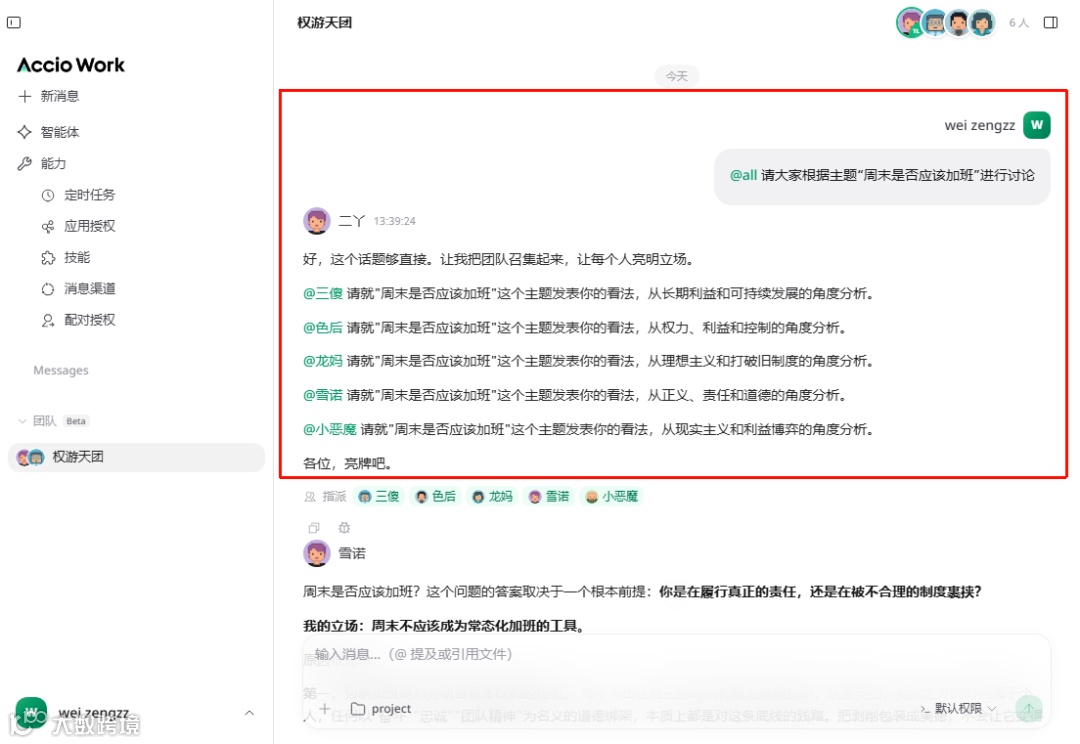The height and width of the screenshot is (744, 1080).
Task: Click the 小恶魔 assignee chip
Action: point(612,497)
